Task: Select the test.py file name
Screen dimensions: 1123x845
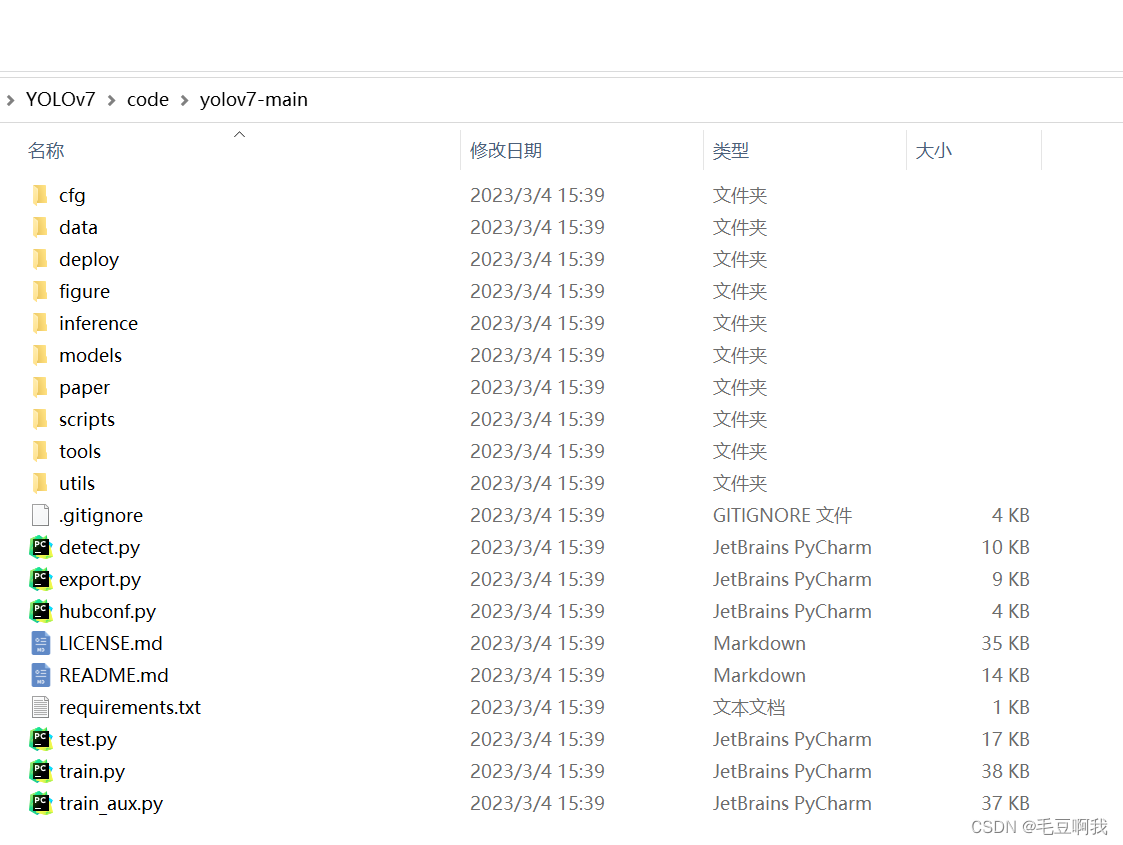Action: pyautogui.click(x=88, y=739)
